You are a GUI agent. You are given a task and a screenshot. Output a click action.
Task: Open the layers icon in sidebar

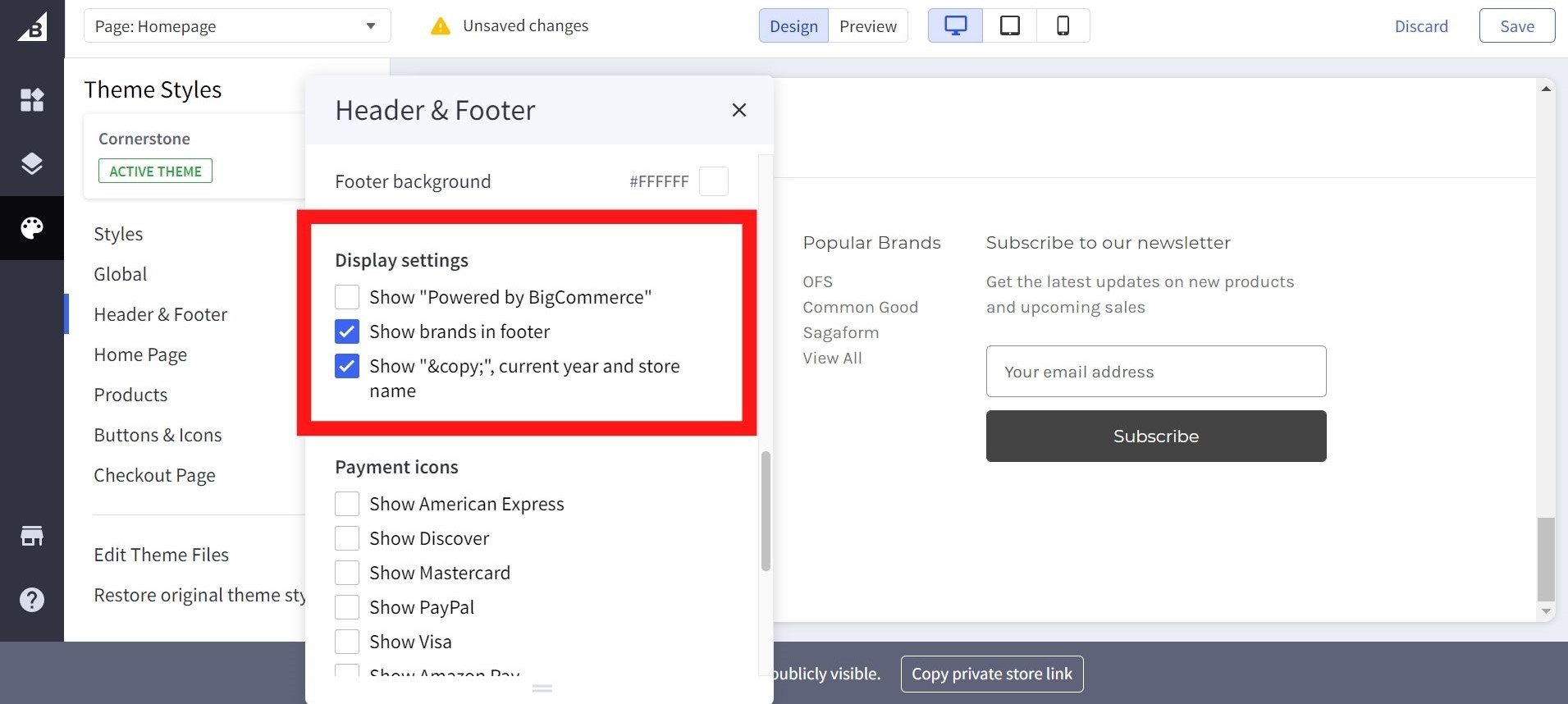(x=32, y=164)
